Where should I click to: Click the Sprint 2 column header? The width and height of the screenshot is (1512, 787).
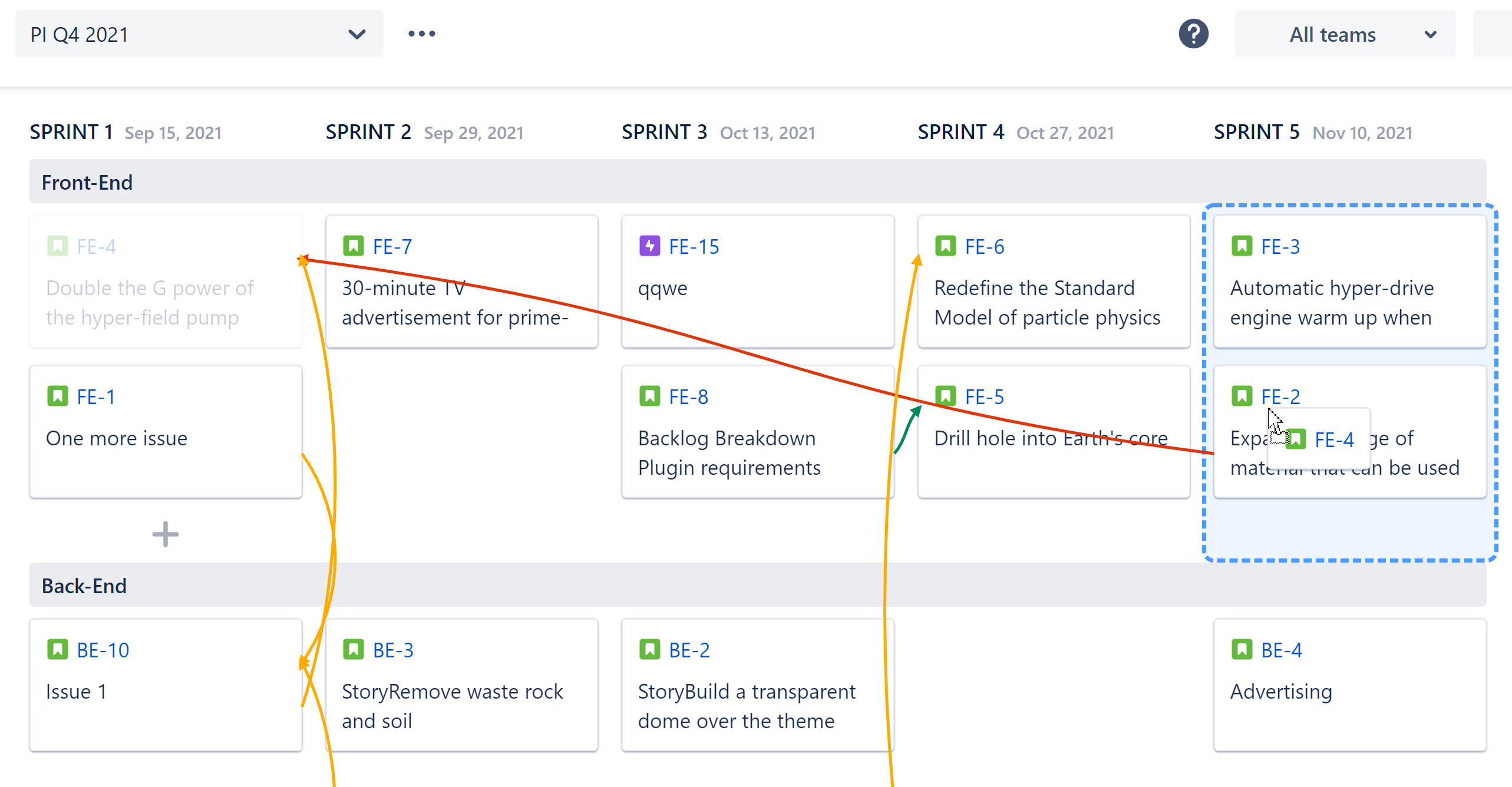pos(368,132)
